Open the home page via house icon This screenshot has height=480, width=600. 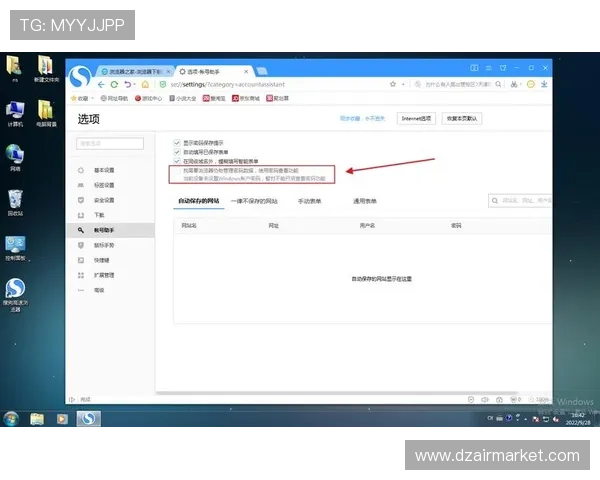coord(145,85)
